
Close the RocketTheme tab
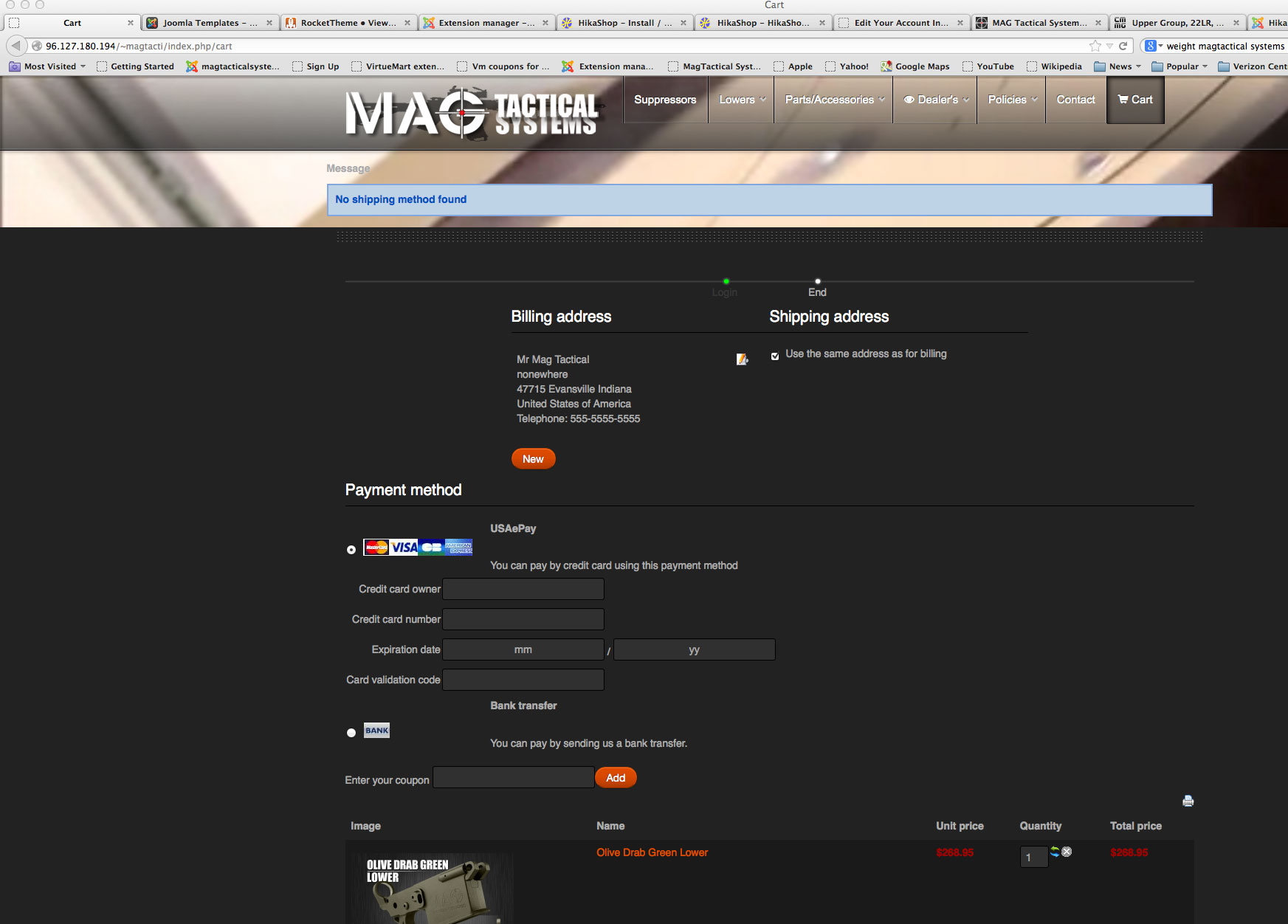click(407, 23)
